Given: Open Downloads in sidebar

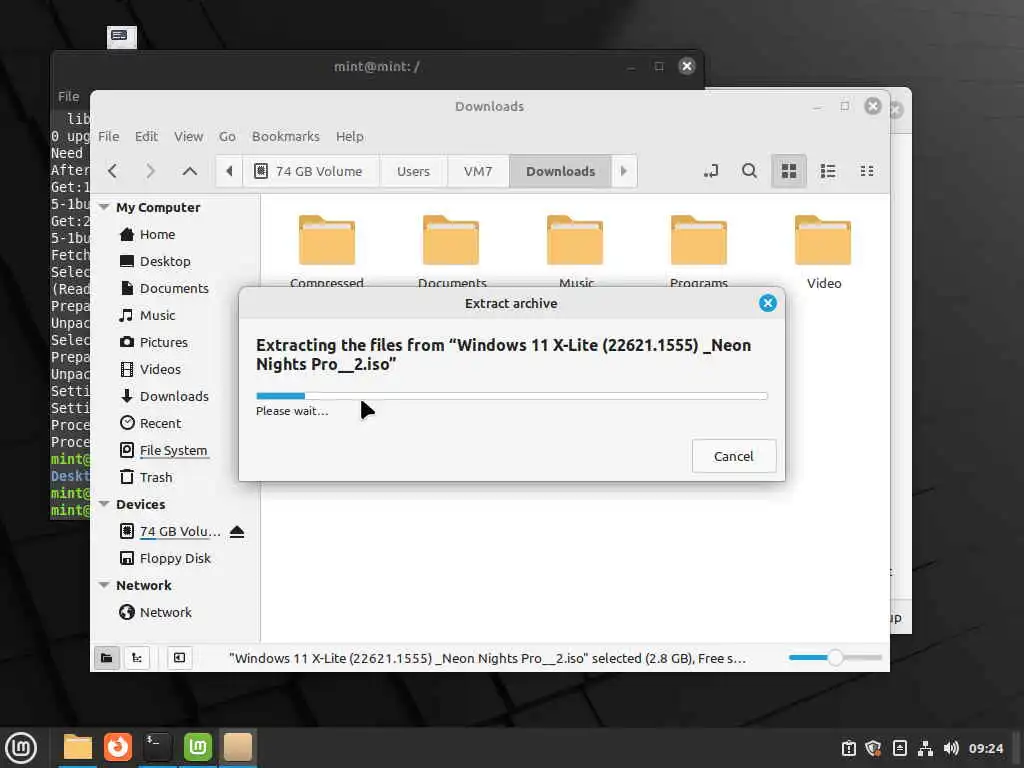Looking at the screenshot, I should (174, 396).
